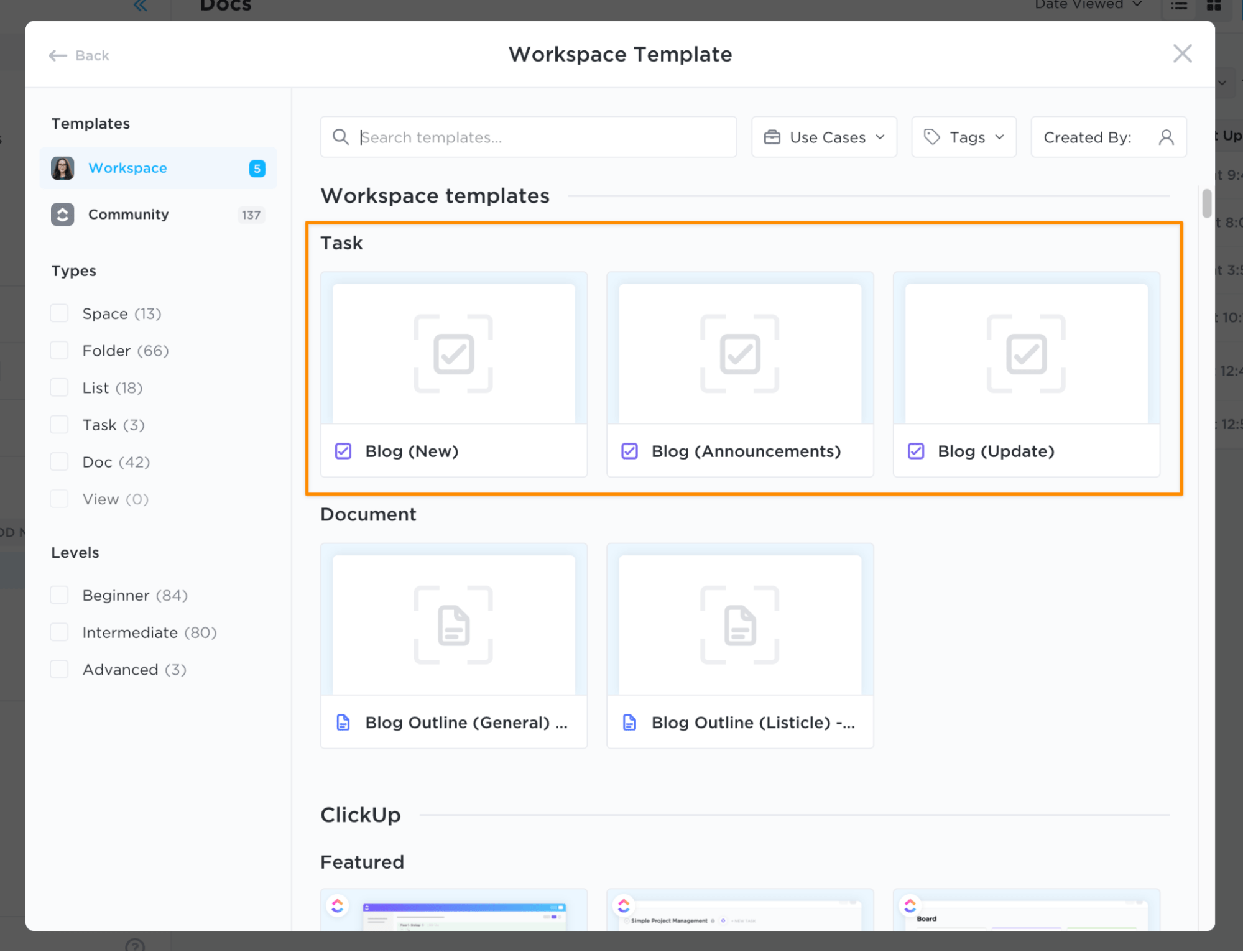This screenshot has width=1243, height=952.
Task: Toggle the Advanced level filter
Action: tap(60, 670)
